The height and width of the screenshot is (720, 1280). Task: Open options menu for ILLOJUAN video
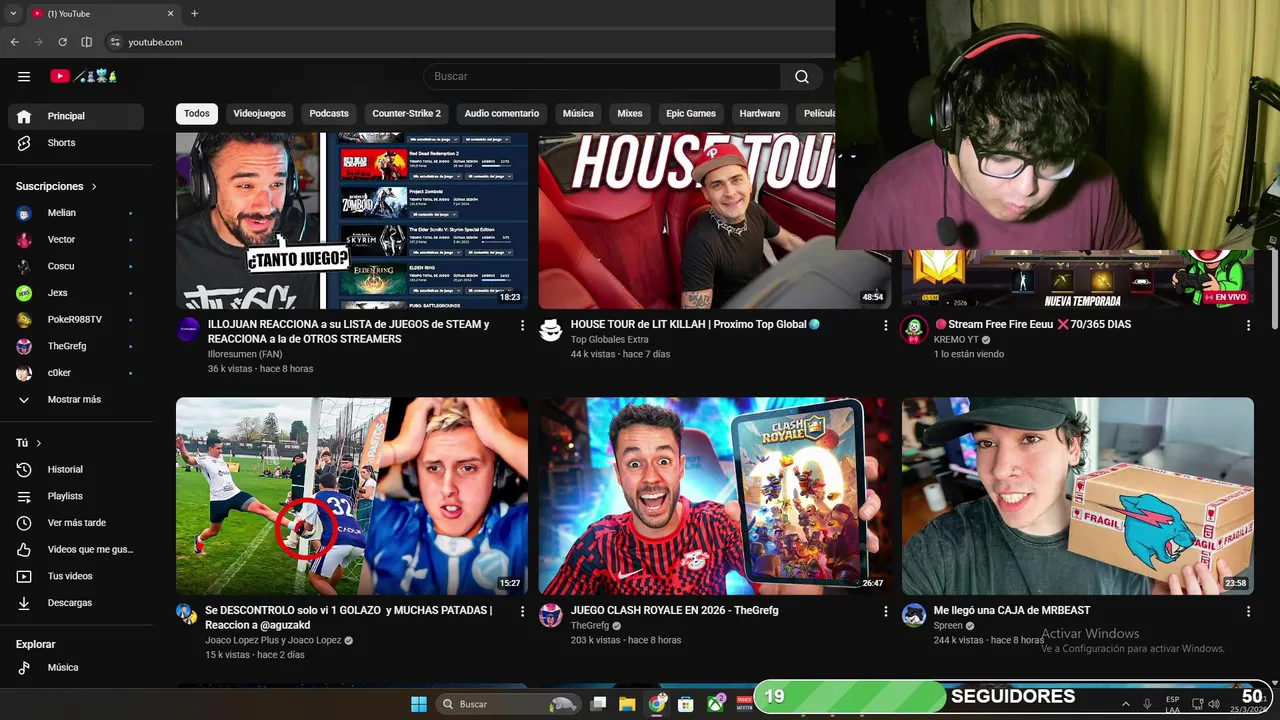pos(522,325)
